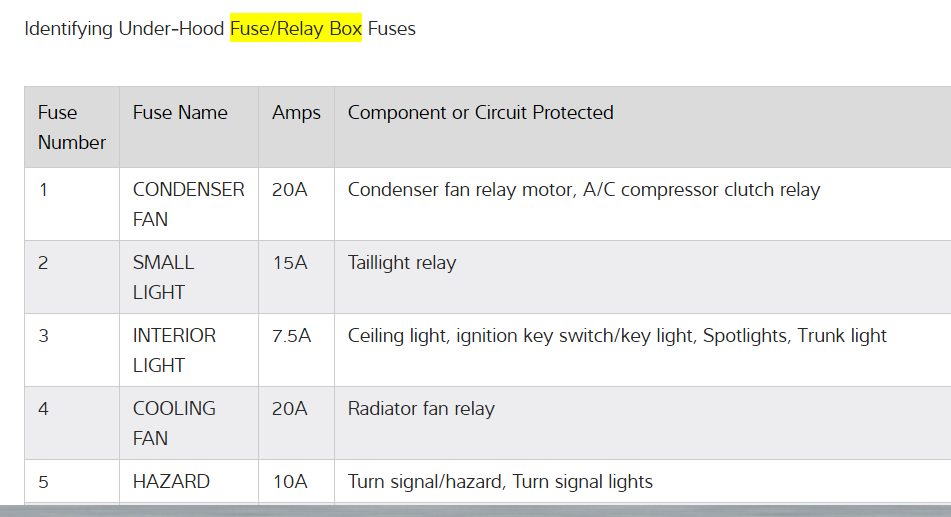Click the 7.5A amps value
The height and width of the screenshot is (517, 951).
pos(291,335)
